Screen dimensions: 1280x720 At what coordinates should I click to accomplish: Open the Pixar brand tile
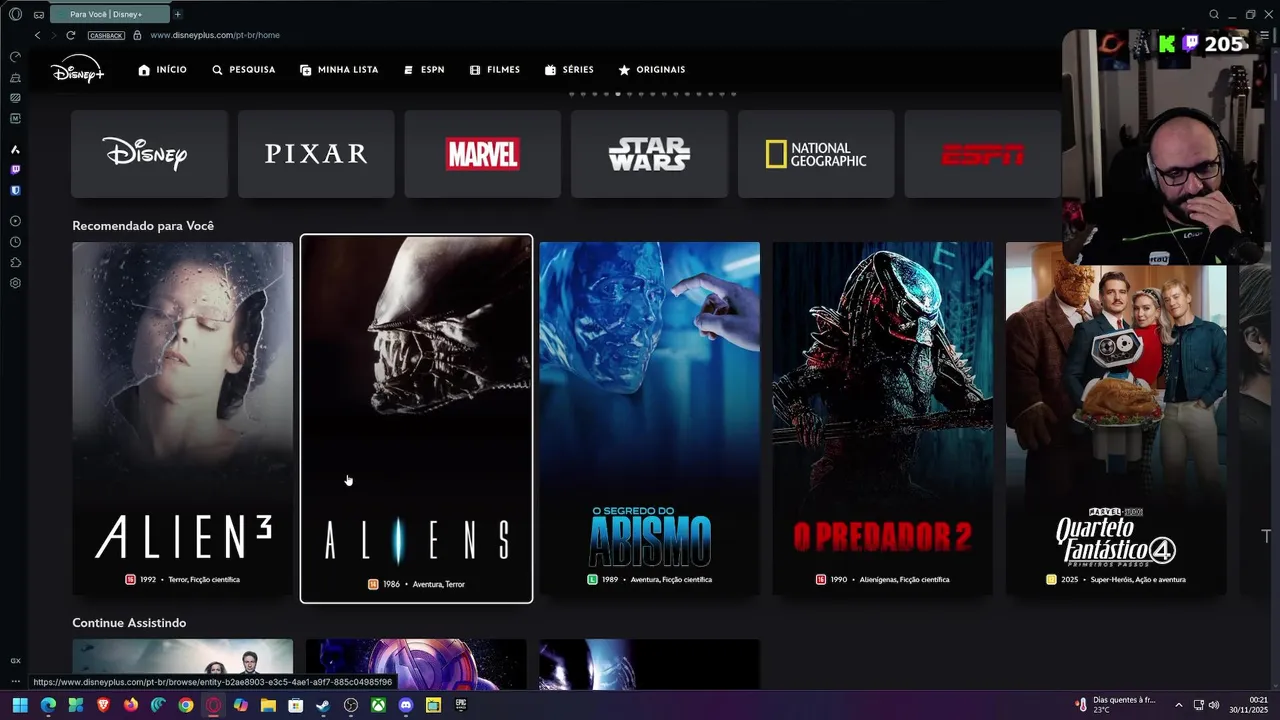point(316,154)
